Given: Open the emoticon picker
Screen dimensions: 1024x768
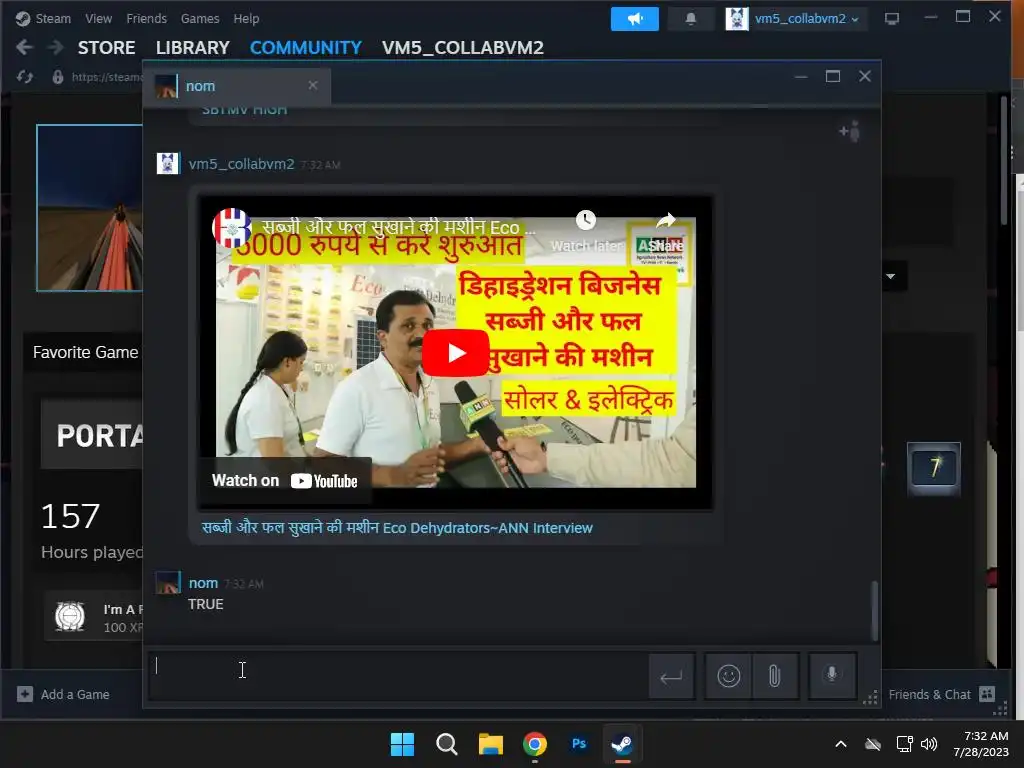Looking at the screenshot, I should click(729, 676).
